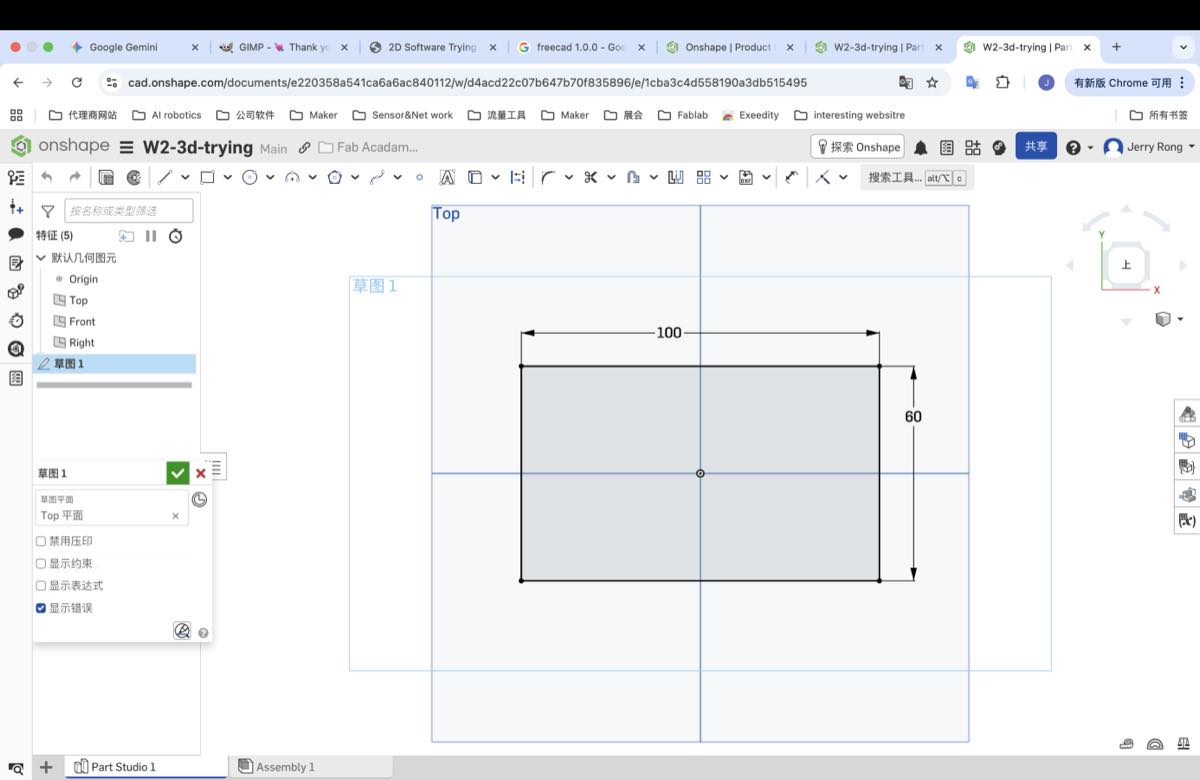Select the Dimension tool
1200x780 pixels.
coord(791,177)
